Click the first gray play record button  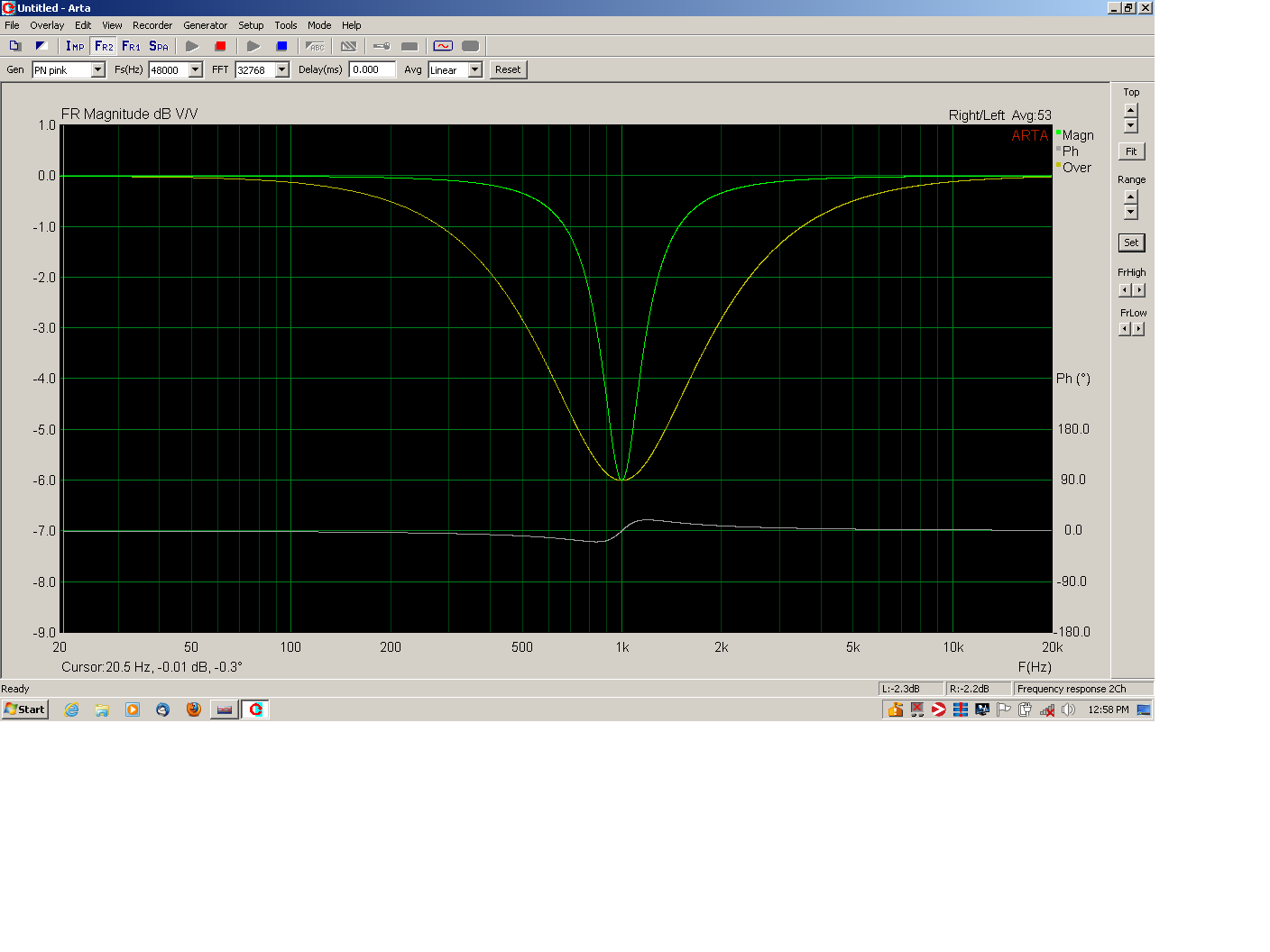click(192, 46)
